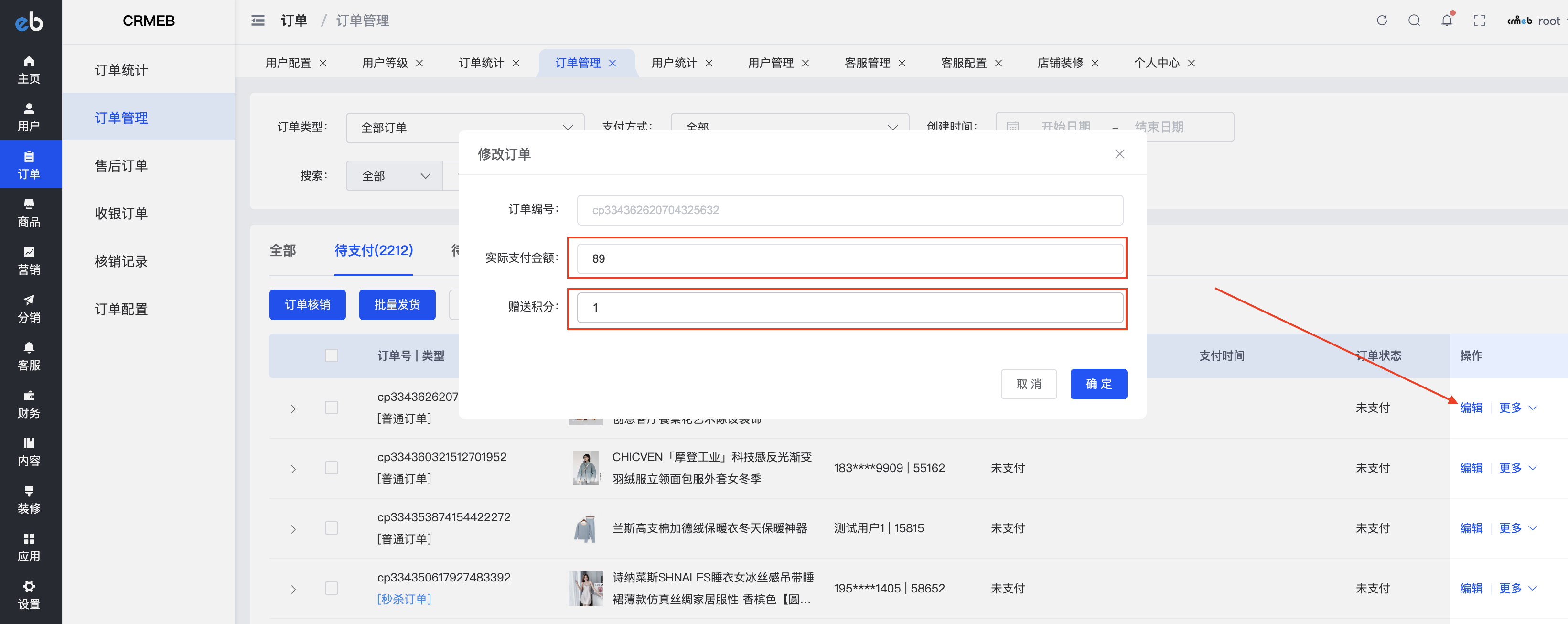The height and width of the screenshot is (624, 1568).
Task: Open 财务 in the left navigation
Action: [x=29, y=404]
